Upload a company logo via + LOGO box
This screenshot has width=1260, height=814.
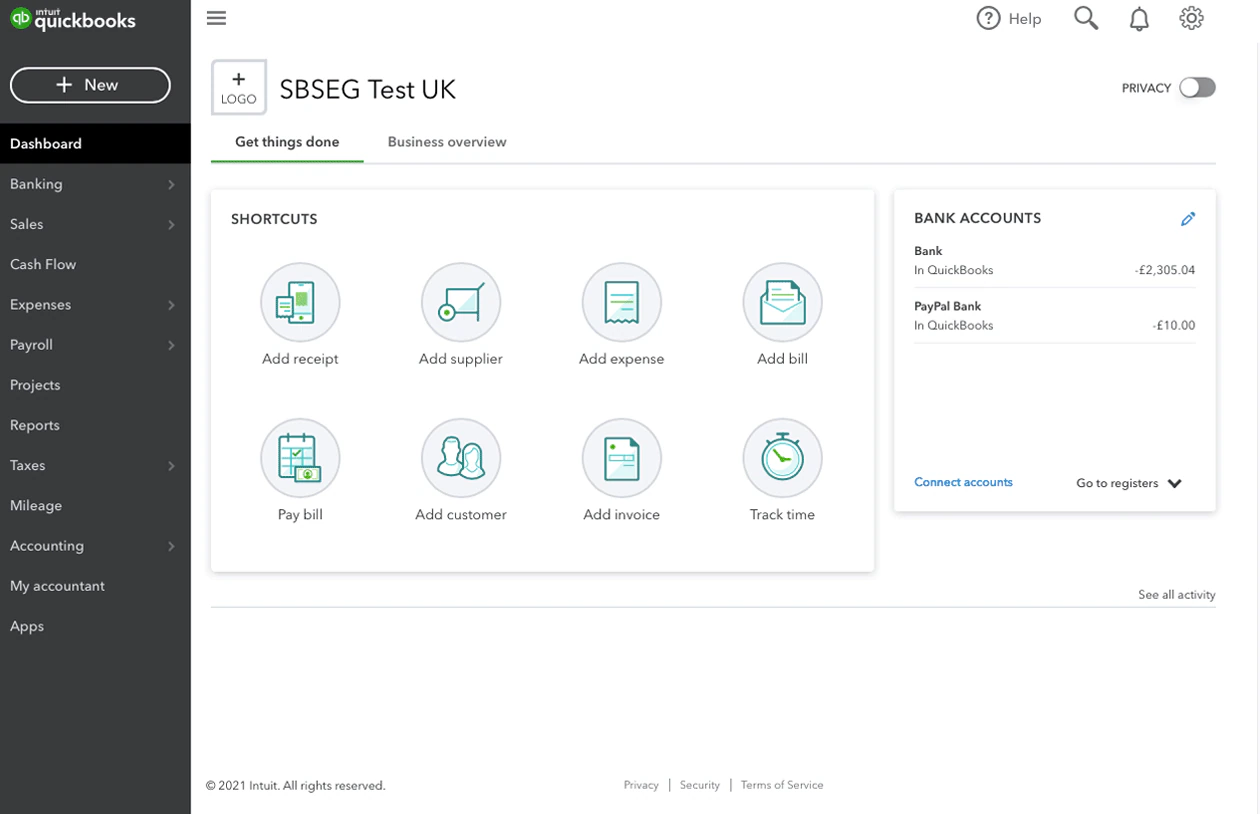coord(239,87)
